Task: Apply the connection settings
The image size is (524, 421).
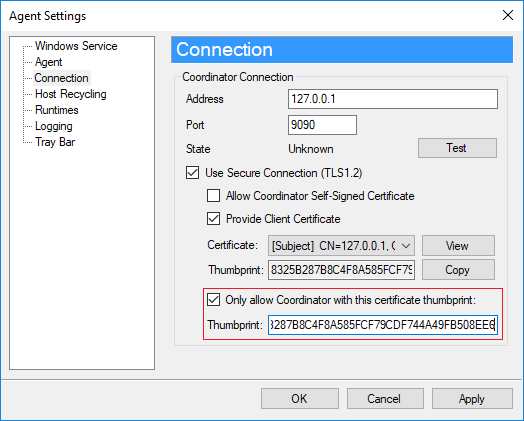Action: 472,398
